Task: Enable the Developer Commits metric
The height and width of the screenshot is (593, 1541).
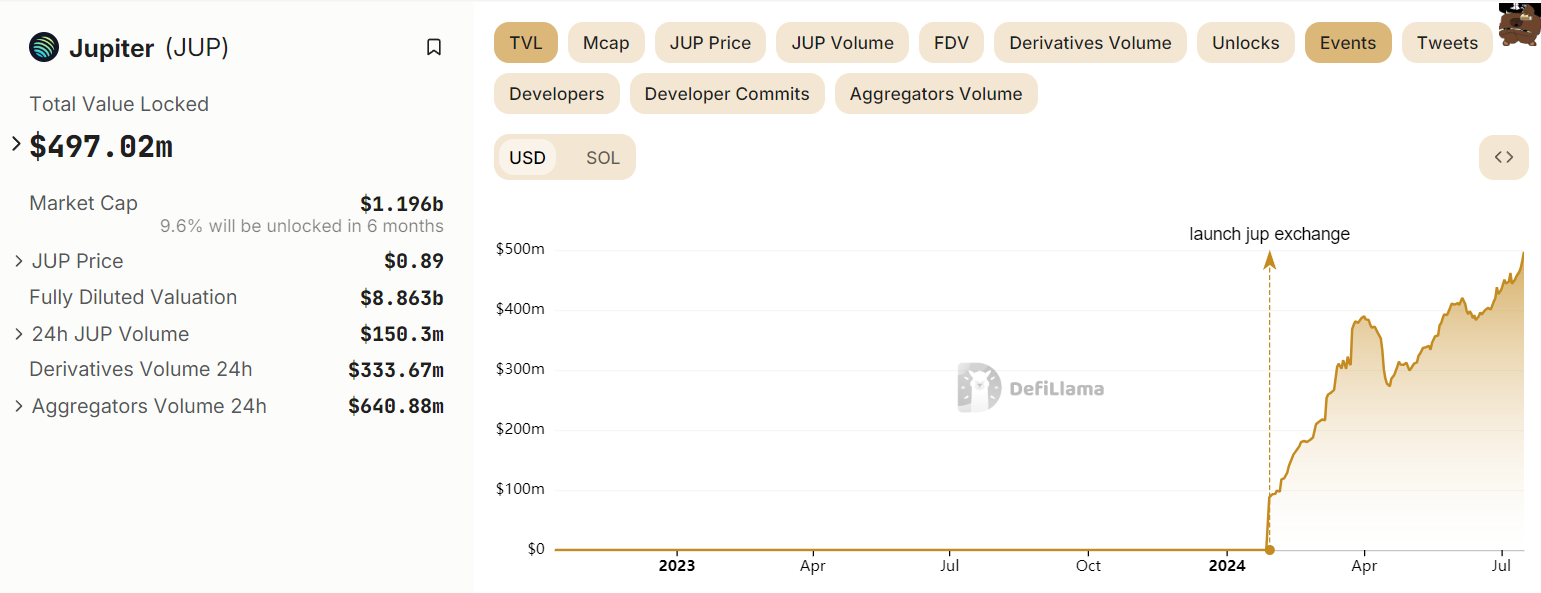Action: (x=727, y=94)
